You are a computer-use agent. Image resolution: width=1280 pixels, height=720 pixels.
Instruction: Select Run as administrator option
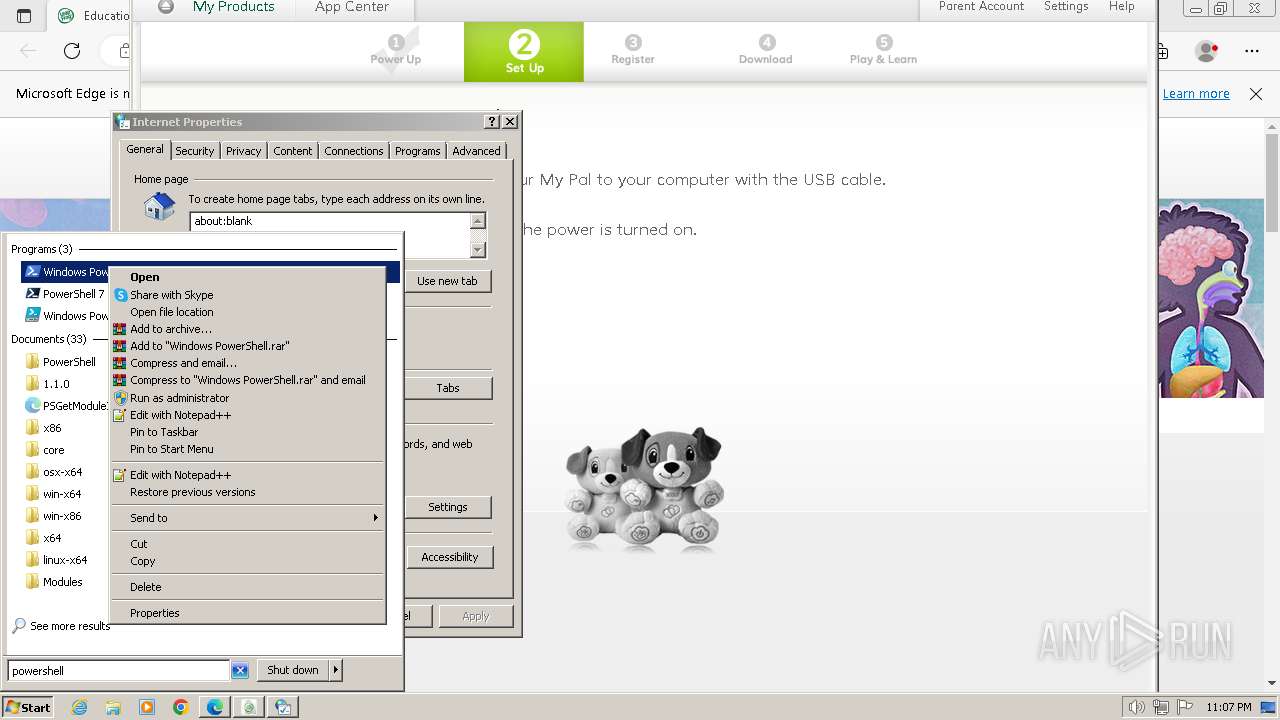click(x=179, y=398)
